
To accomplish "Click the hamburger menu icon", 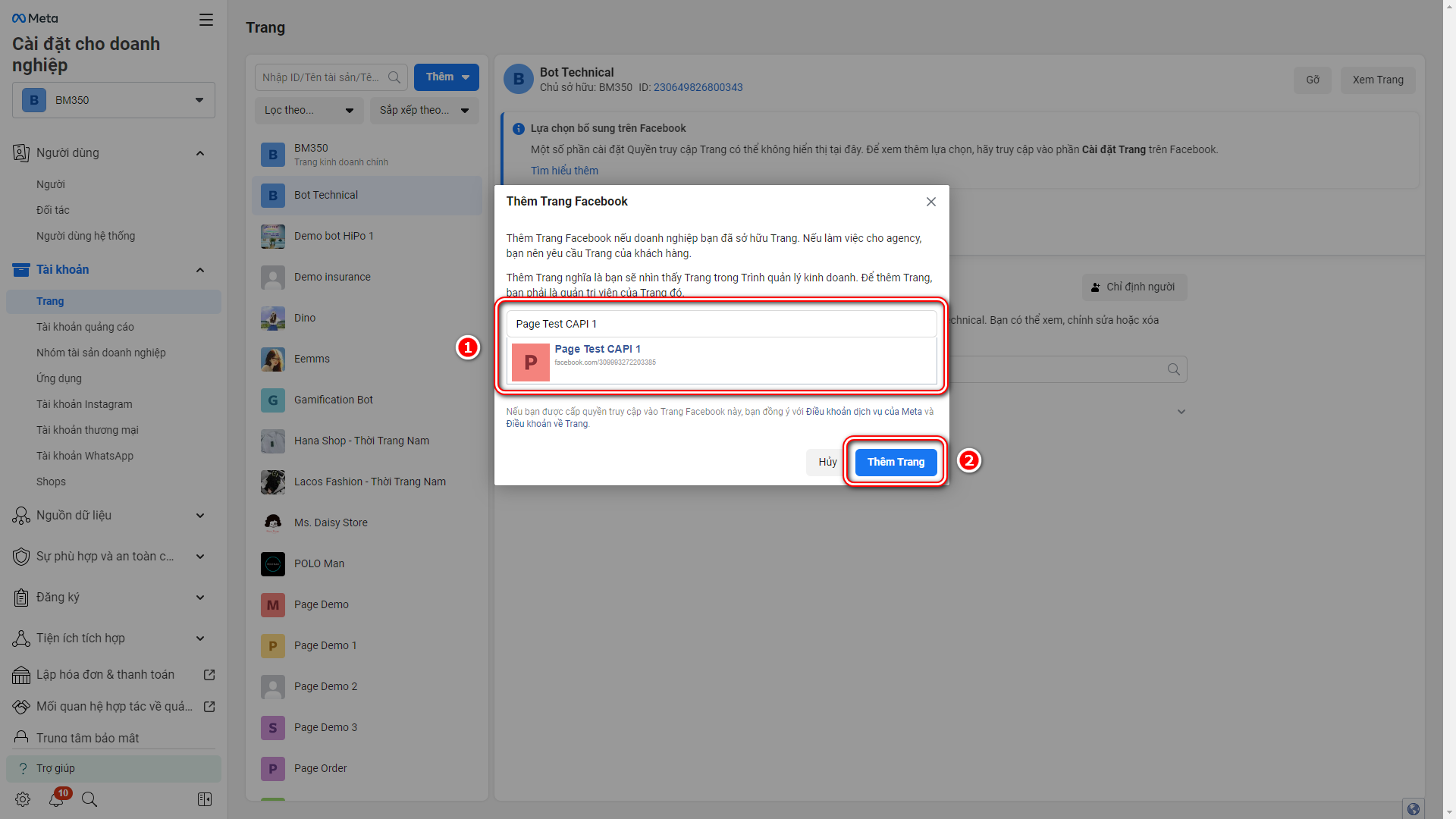I will [206, 20].
